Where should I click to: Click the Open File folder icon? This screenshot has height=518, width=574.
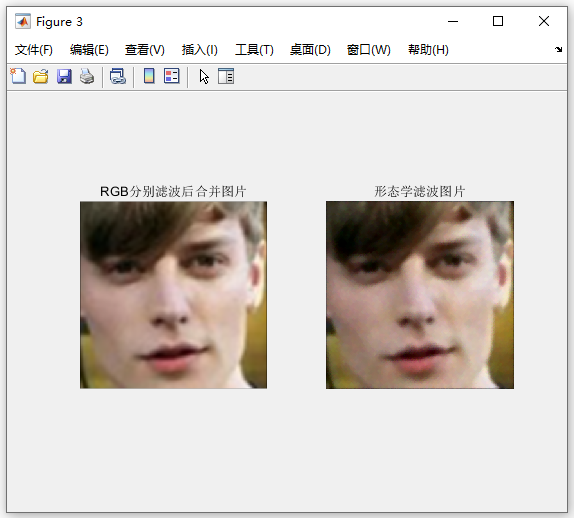coord(41,77)
